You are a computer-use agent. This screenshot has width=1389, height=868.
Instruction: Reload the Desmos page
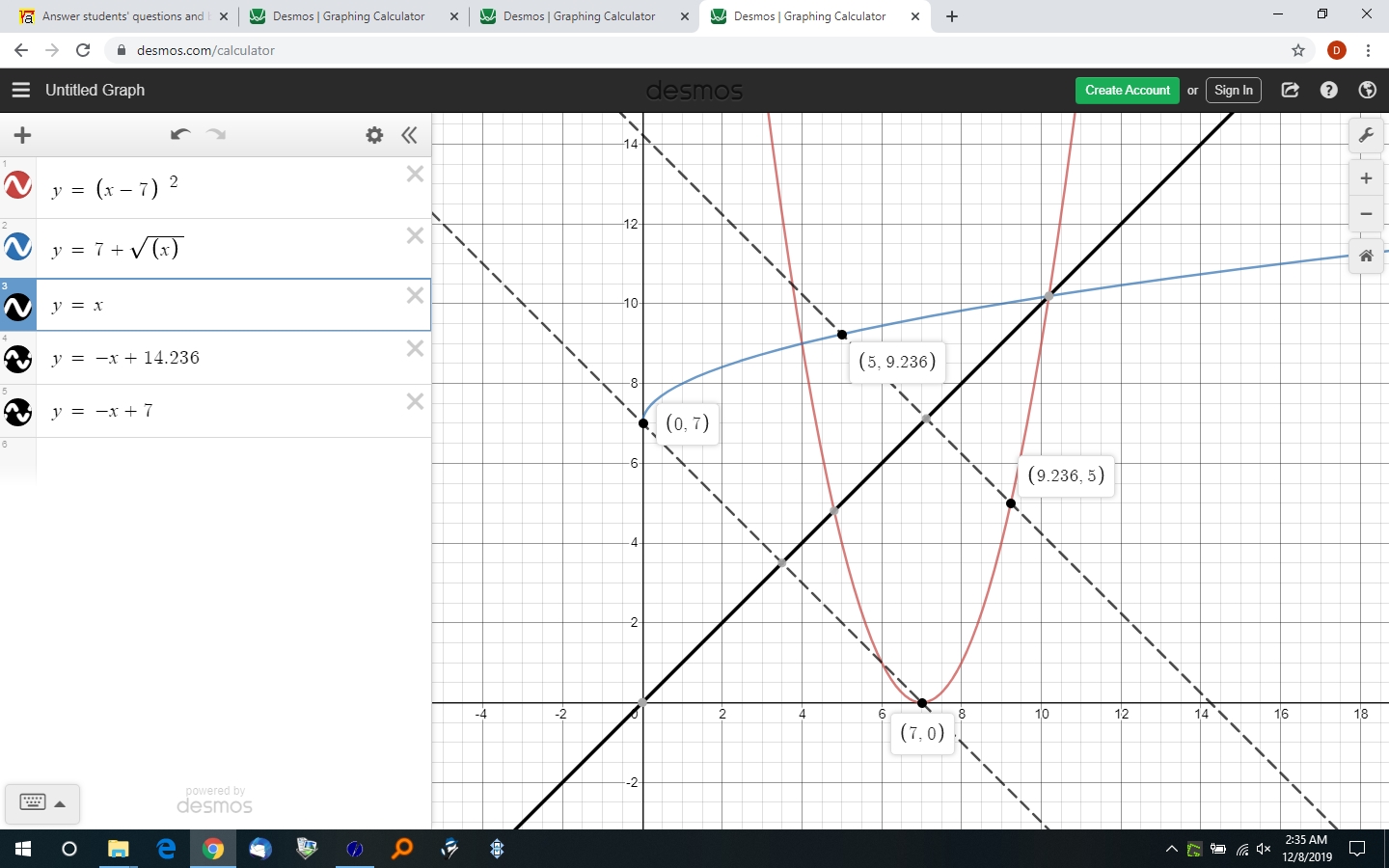pos(83,50)
